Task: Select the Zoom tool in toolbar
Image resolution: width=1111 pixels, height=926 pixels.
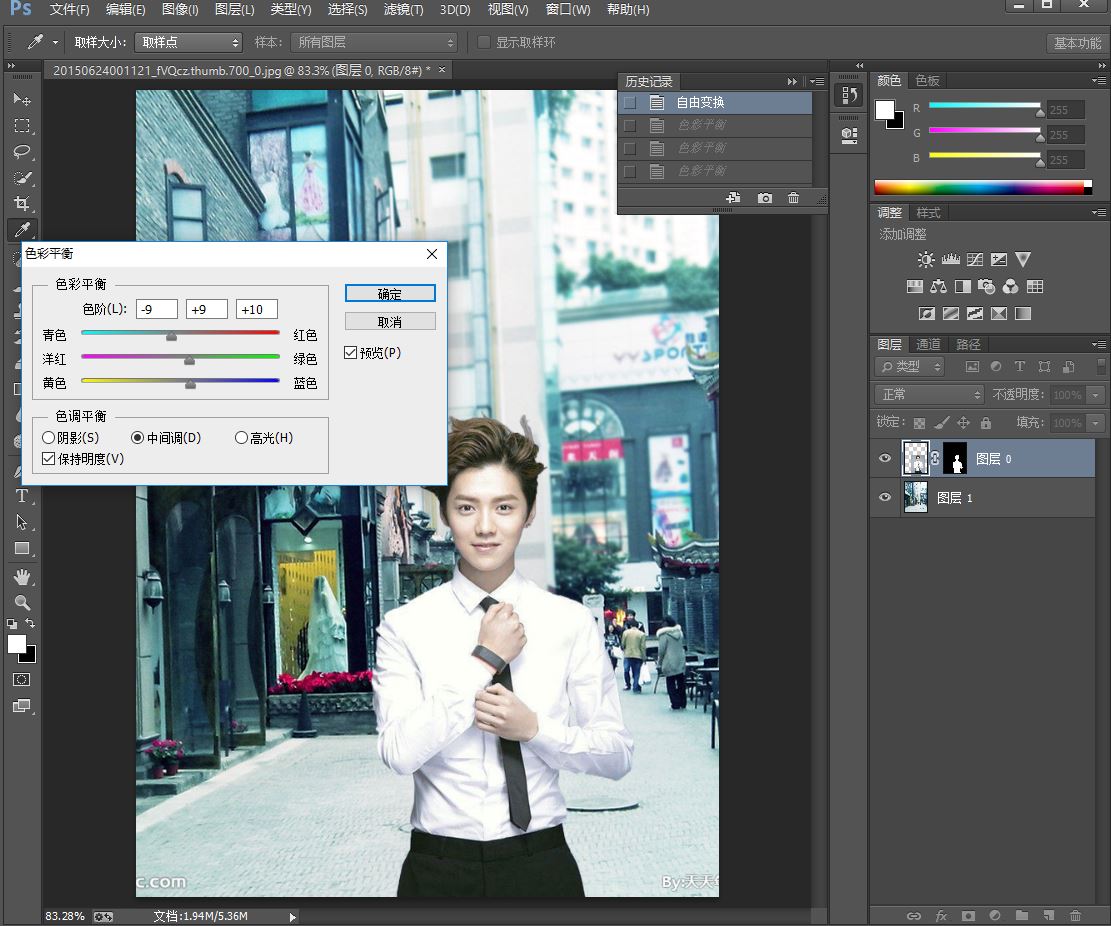Action: (21, 603)
